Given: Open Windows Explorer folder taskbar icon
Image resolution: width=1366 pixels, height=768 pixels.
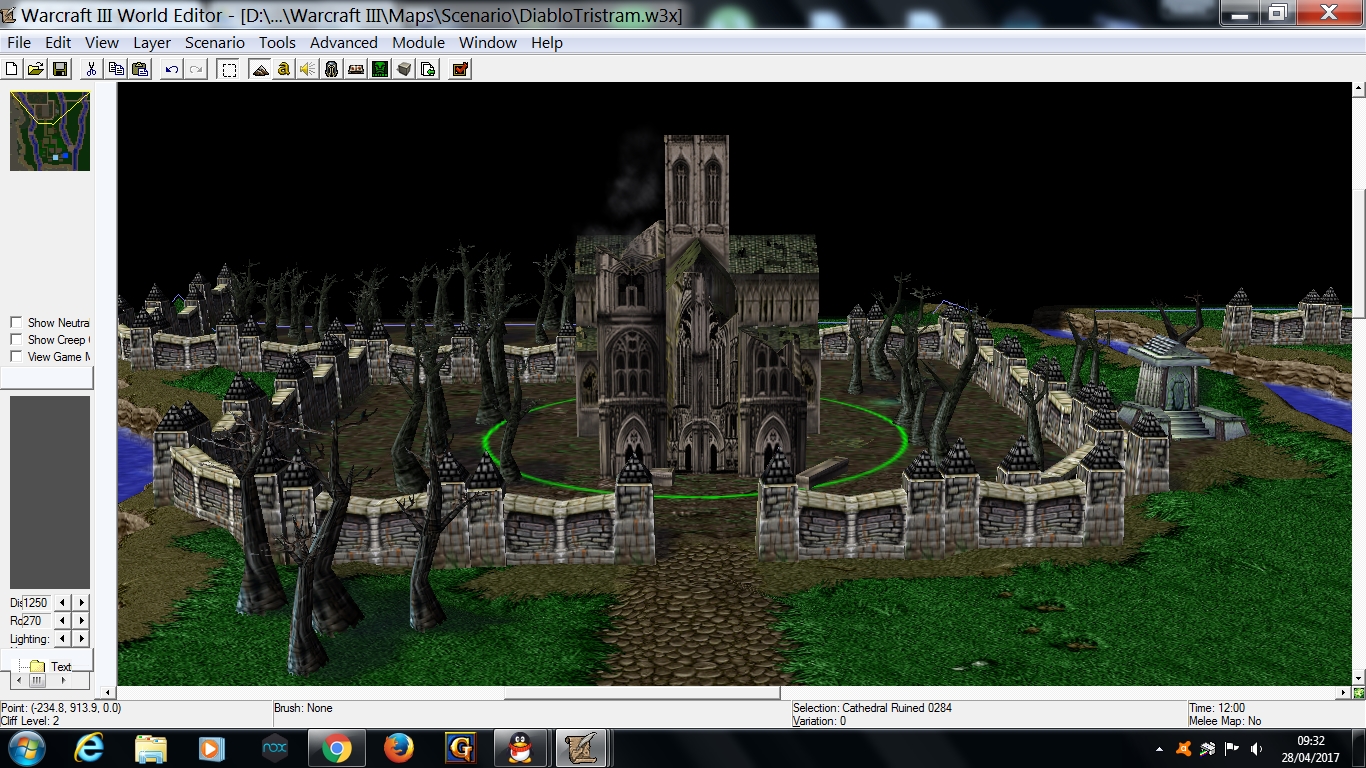Looking at the screenshot, I should 151,748.
